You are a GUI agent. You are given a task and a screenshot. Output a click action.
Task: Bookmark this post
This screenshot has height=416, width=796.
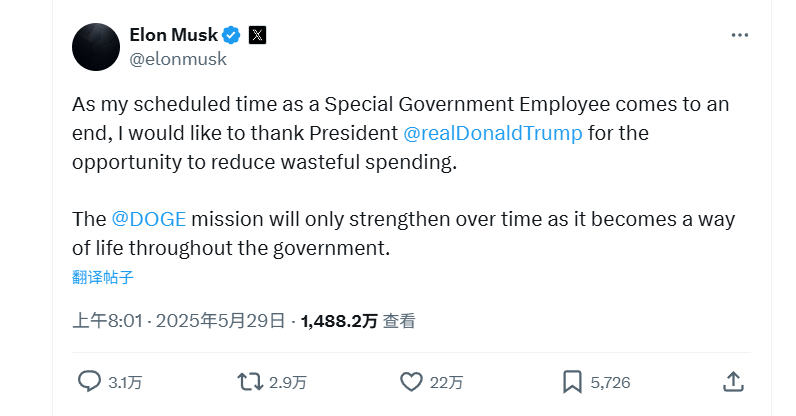point(572,381)
